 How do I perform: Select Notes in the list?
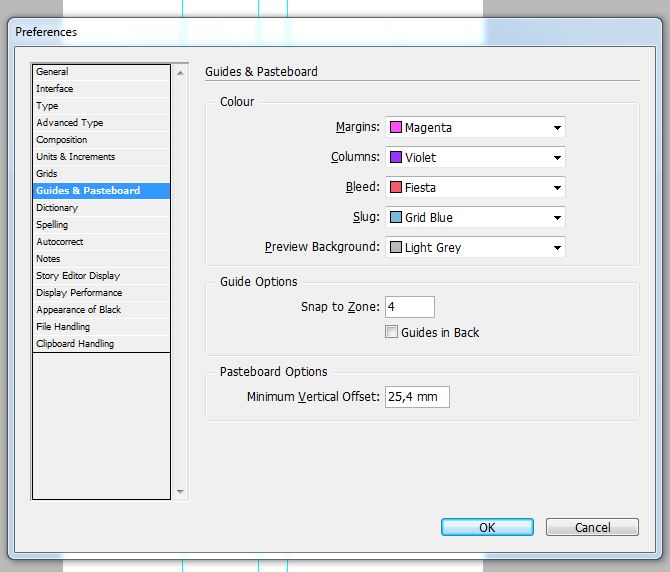point(101,259)
